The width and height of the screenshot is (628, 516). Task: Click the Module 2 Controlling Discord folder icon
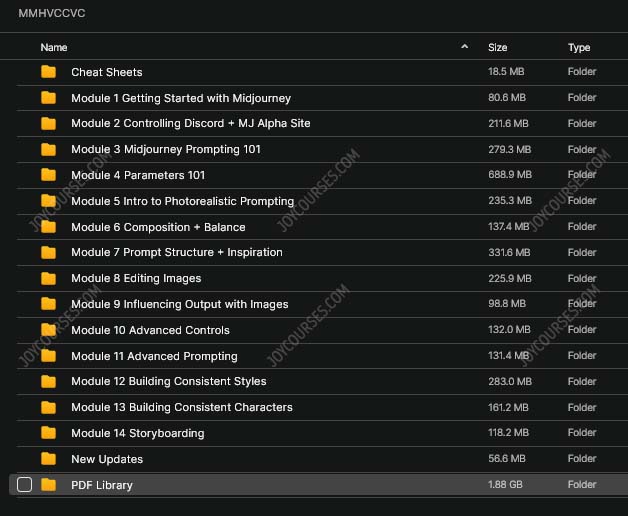click(x=48, y=123)
